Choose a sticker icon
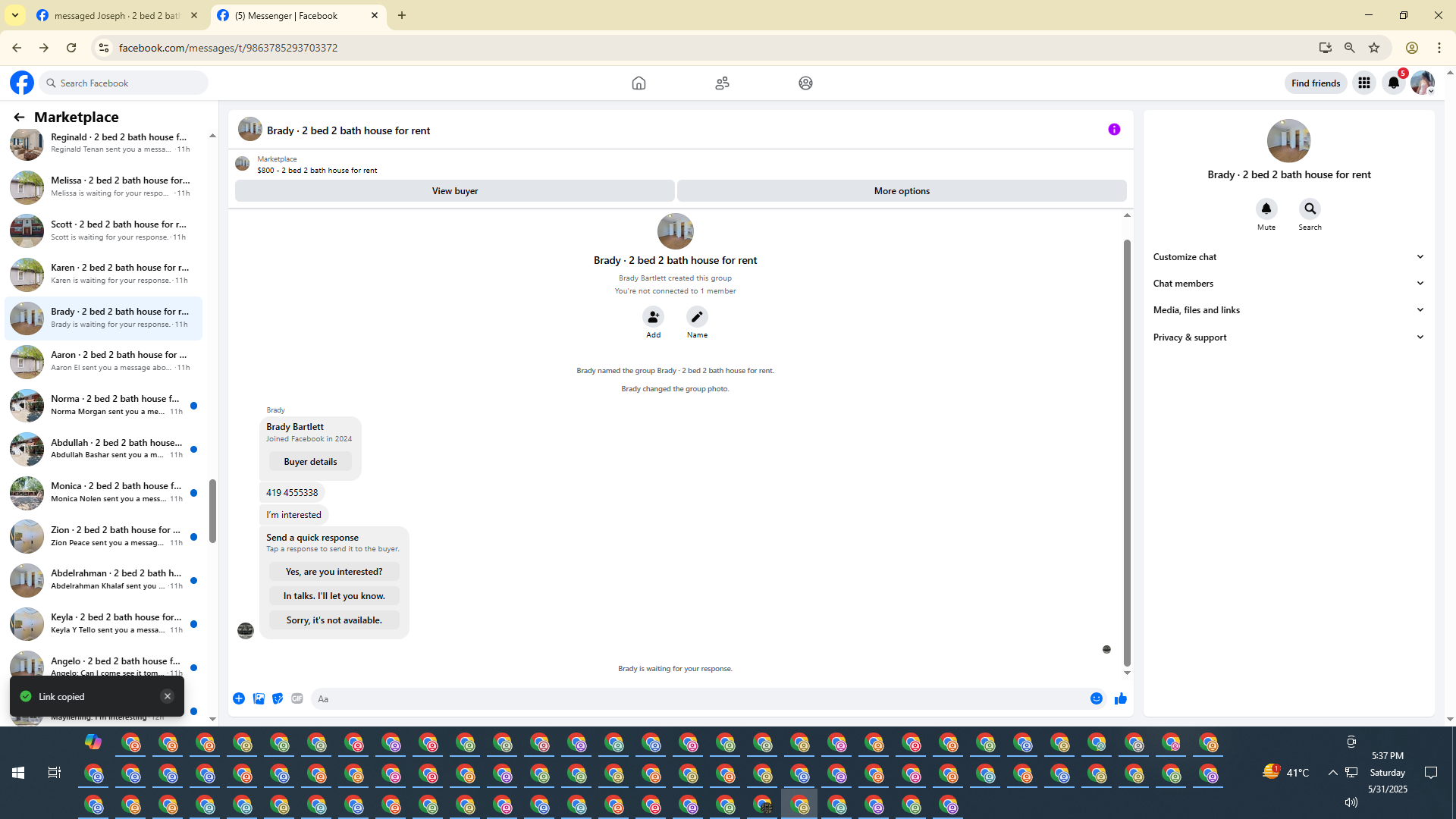The width and height of the screenshot is (1456, 819). (x=278, y=698)
